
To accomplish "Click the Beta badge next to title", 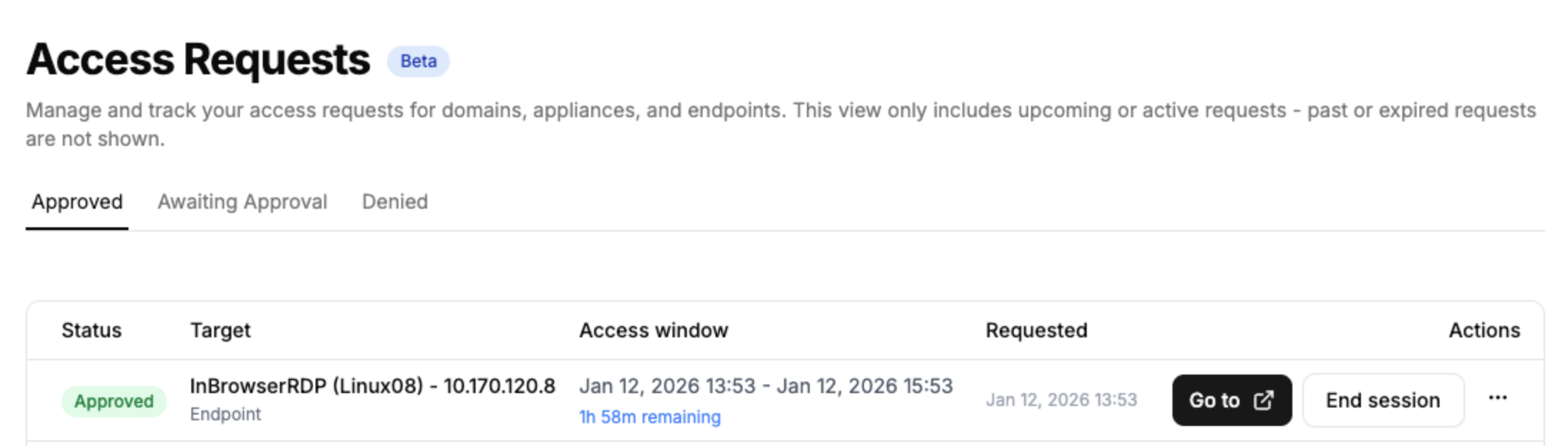I will 418,61.
